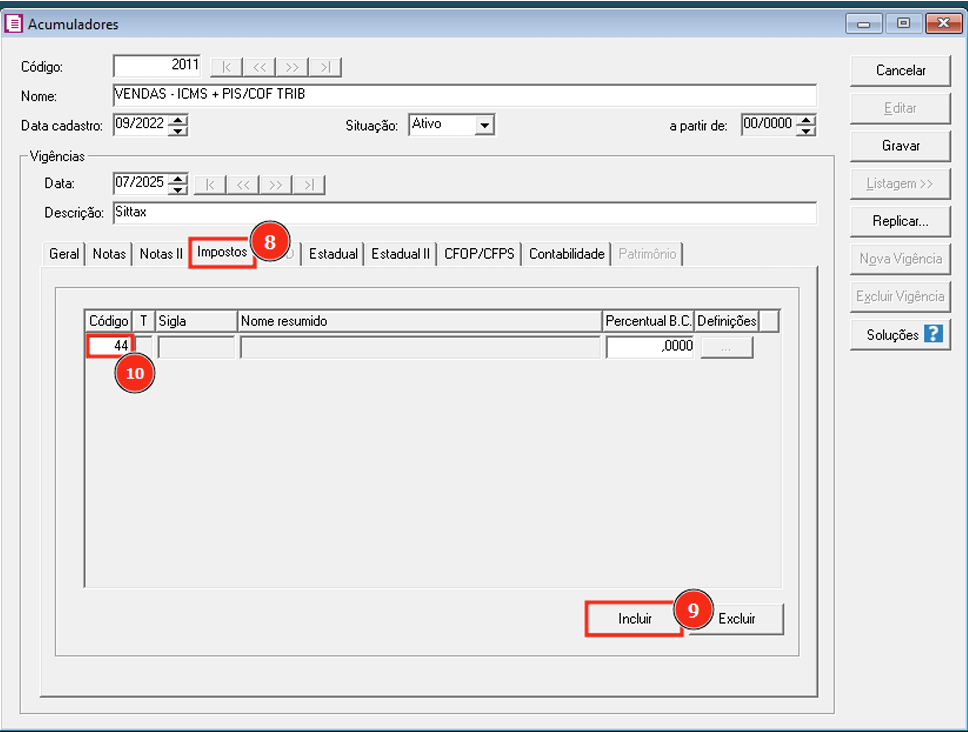Viewport: 968px width, 732px height.
Task: Click the Percentual B.C. field
Action: click(649, 347)
